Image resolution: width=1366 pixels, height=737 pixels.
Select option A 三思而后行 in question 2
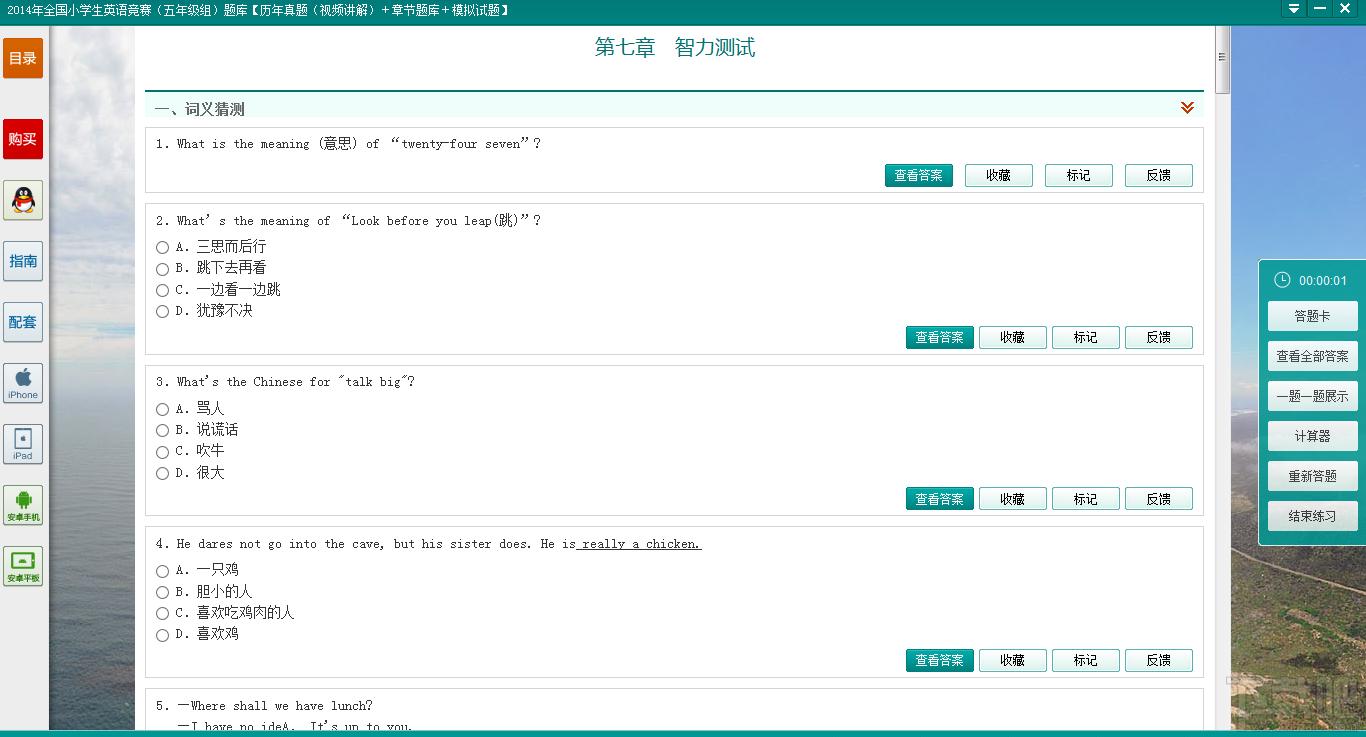pyautogui.click(x=162, y=247)
